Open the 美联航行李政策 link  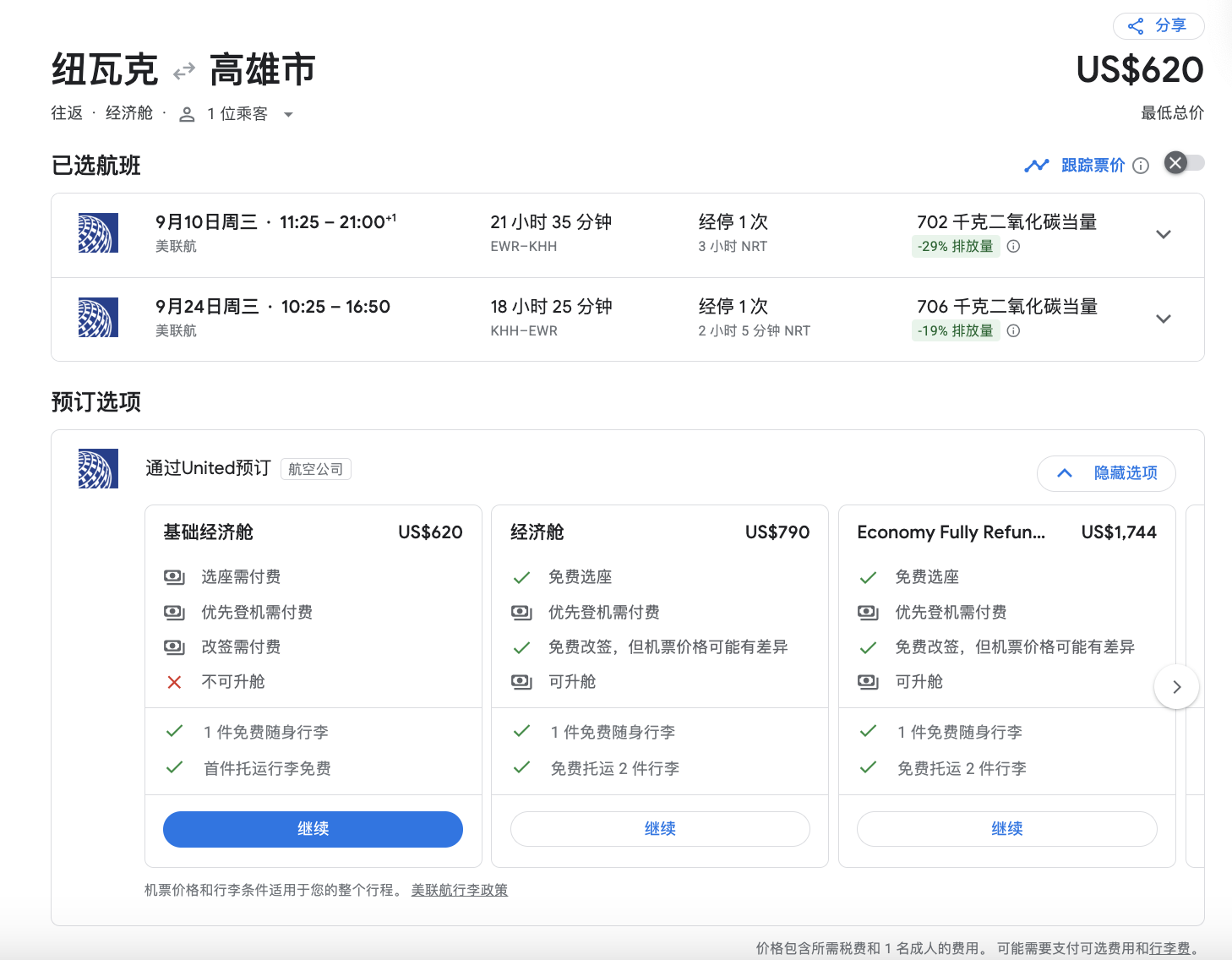pyautogui.click(x=460, y=890)
